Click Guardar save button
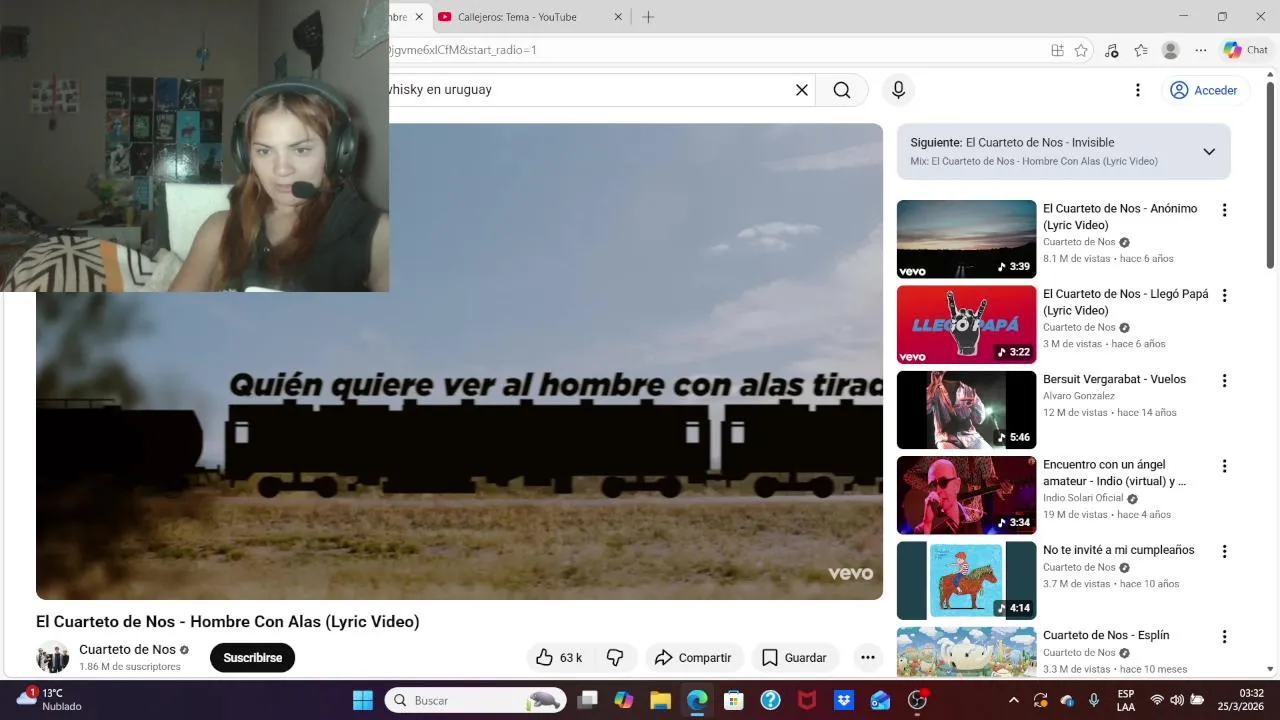Viewport: 1280px width, 720px height. tap(795, 658)
